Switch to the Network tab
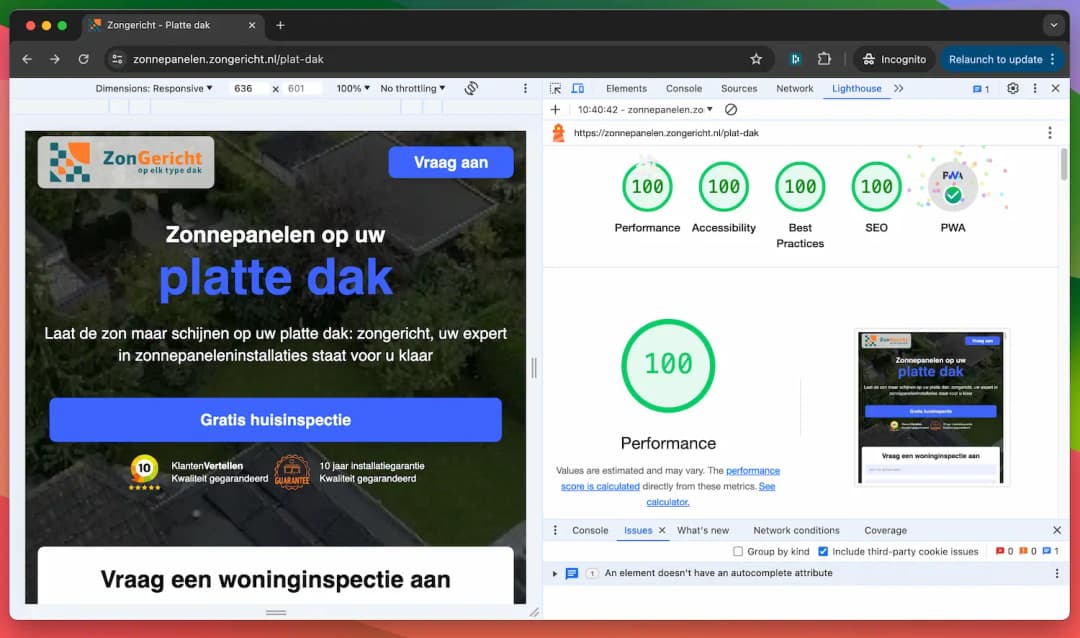 coord(794,88)
